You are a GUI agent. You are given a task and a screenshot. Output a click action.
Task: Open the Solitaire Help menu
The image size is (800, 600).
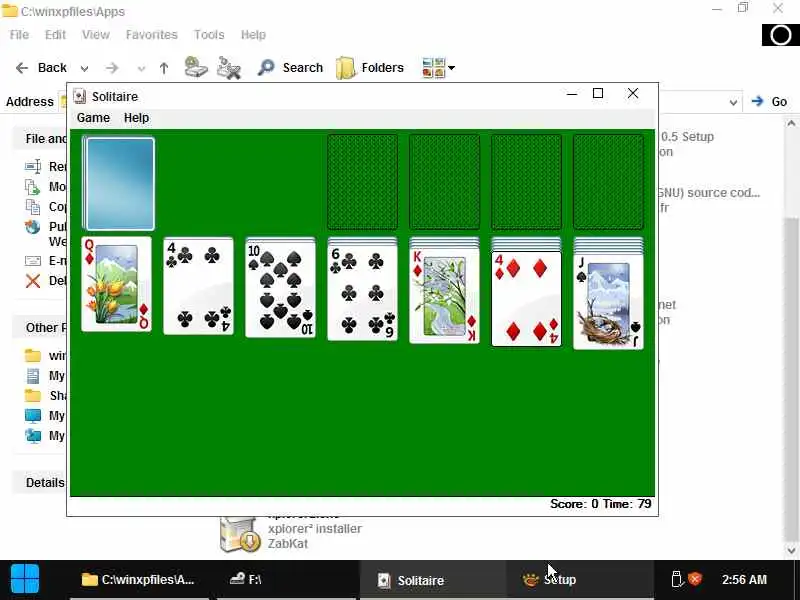pos(136,118)
